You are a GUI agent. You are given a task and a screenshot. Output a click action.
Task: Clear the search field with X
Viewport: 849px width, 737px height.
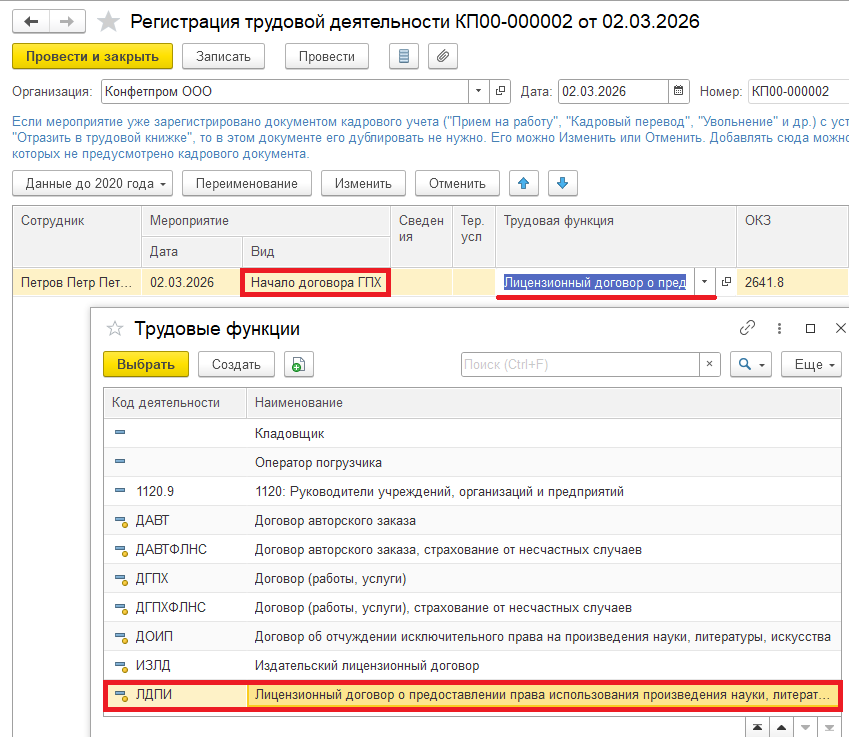click(x=709, y=364)
